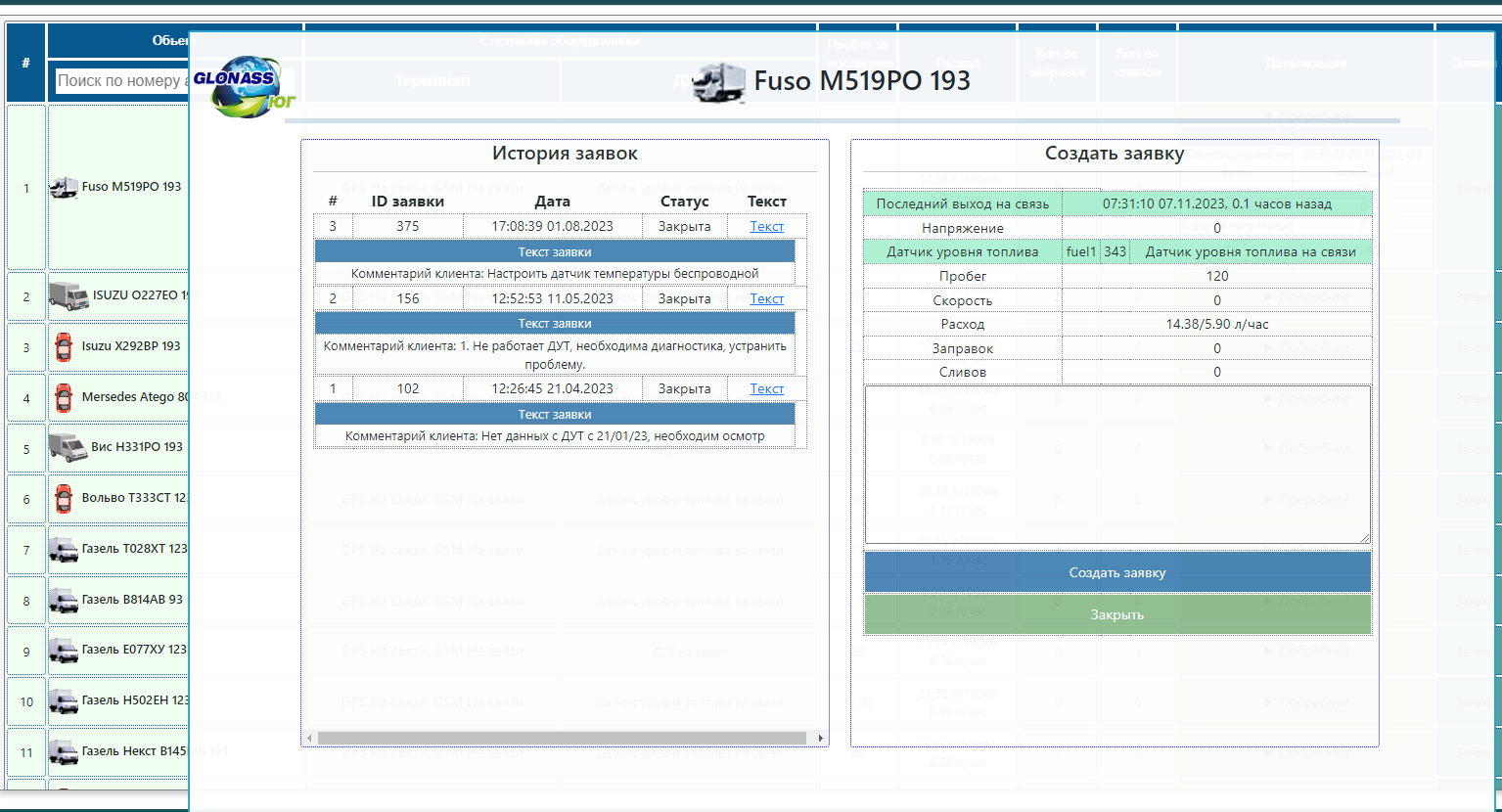Click the GLONASS Юг logo
Image resolution: width=1502 pixels, height=812 pixels.
243,86
